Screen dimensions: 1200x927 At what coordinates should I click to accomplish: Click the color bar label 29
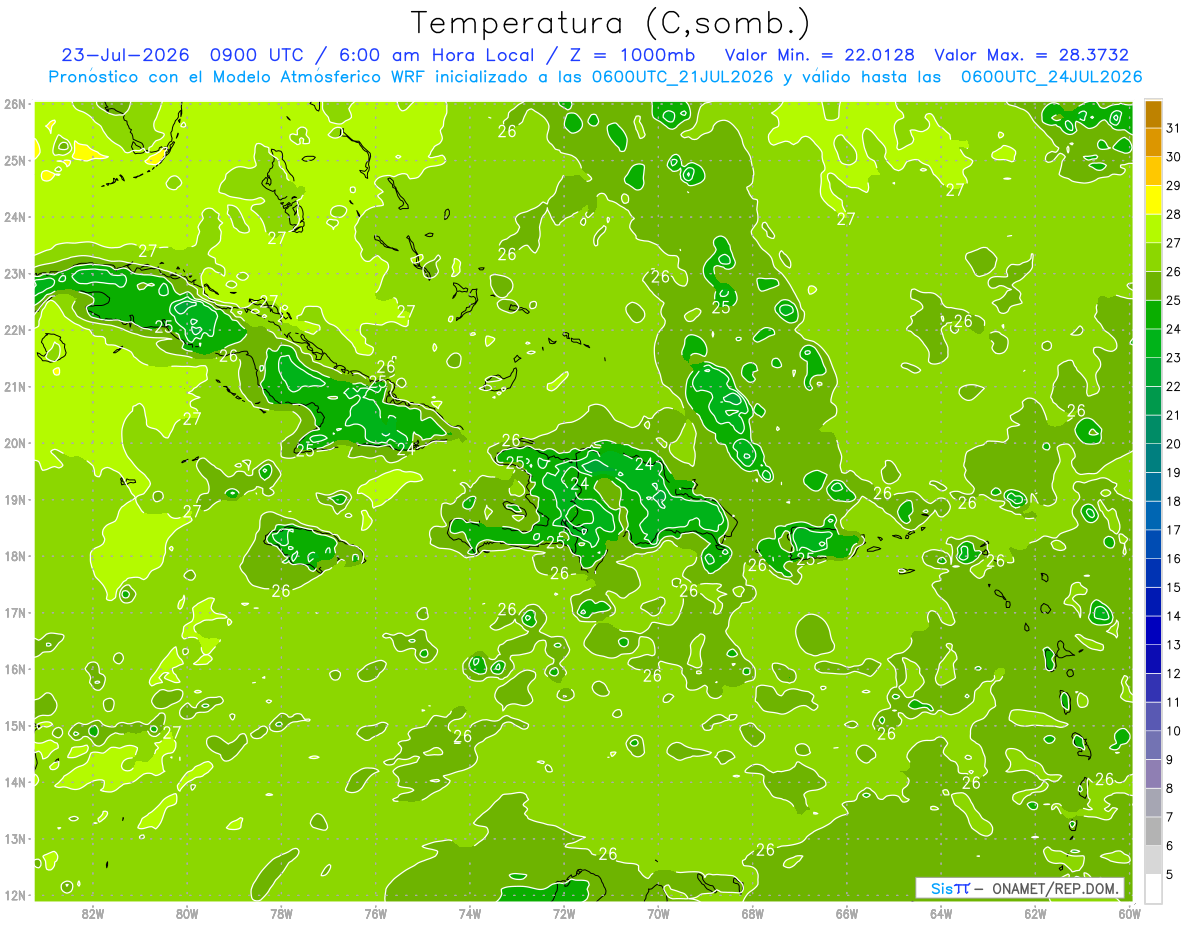click(x=1174, y=185)
